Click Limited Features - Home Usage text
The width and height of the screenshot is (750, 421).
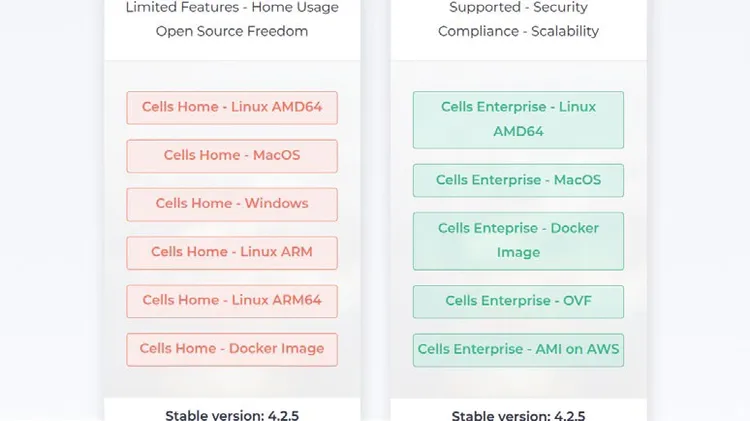click(x=232, y=7)
